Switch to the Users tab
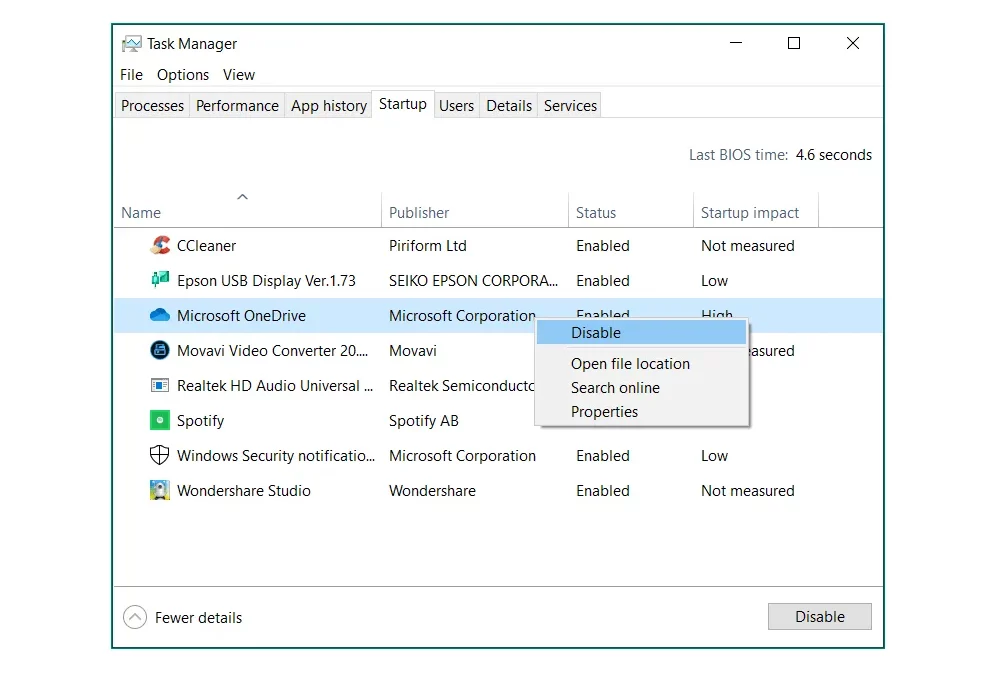This screenshot has height=680, width=986. point(457,106)
